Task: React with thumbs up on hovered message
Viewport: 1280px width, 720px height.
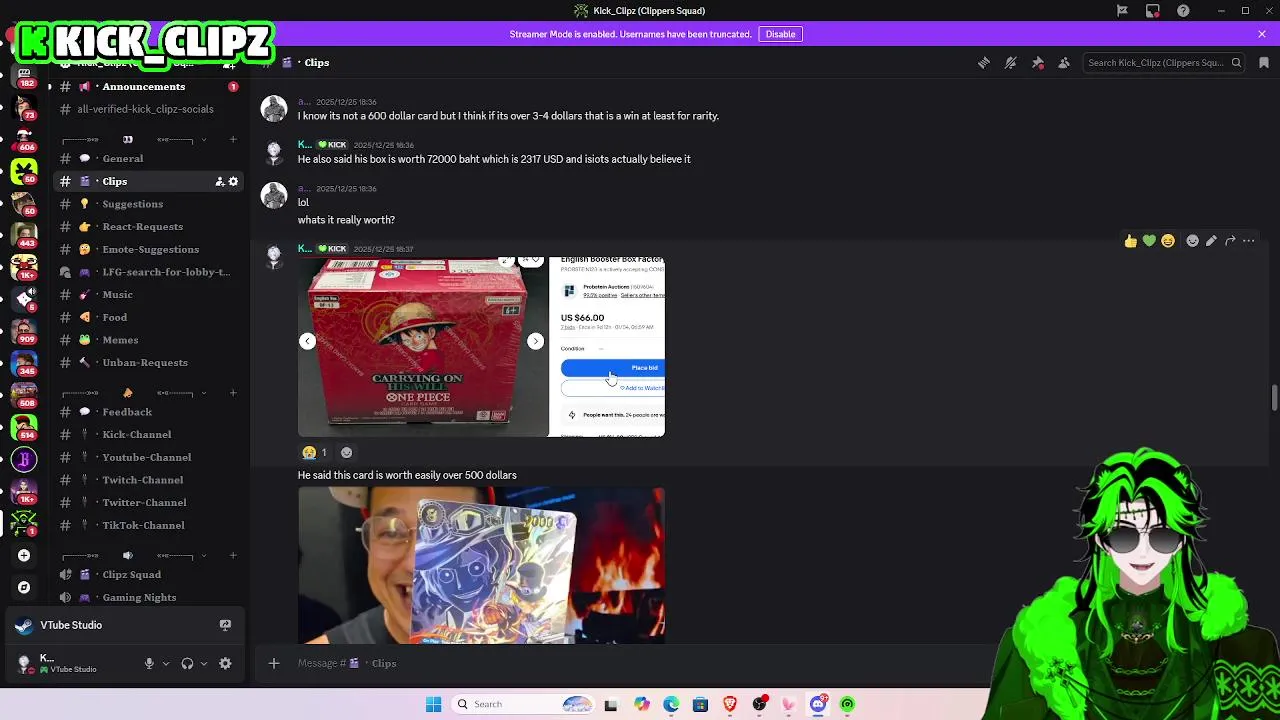Action: click(x=1130, y=241)
